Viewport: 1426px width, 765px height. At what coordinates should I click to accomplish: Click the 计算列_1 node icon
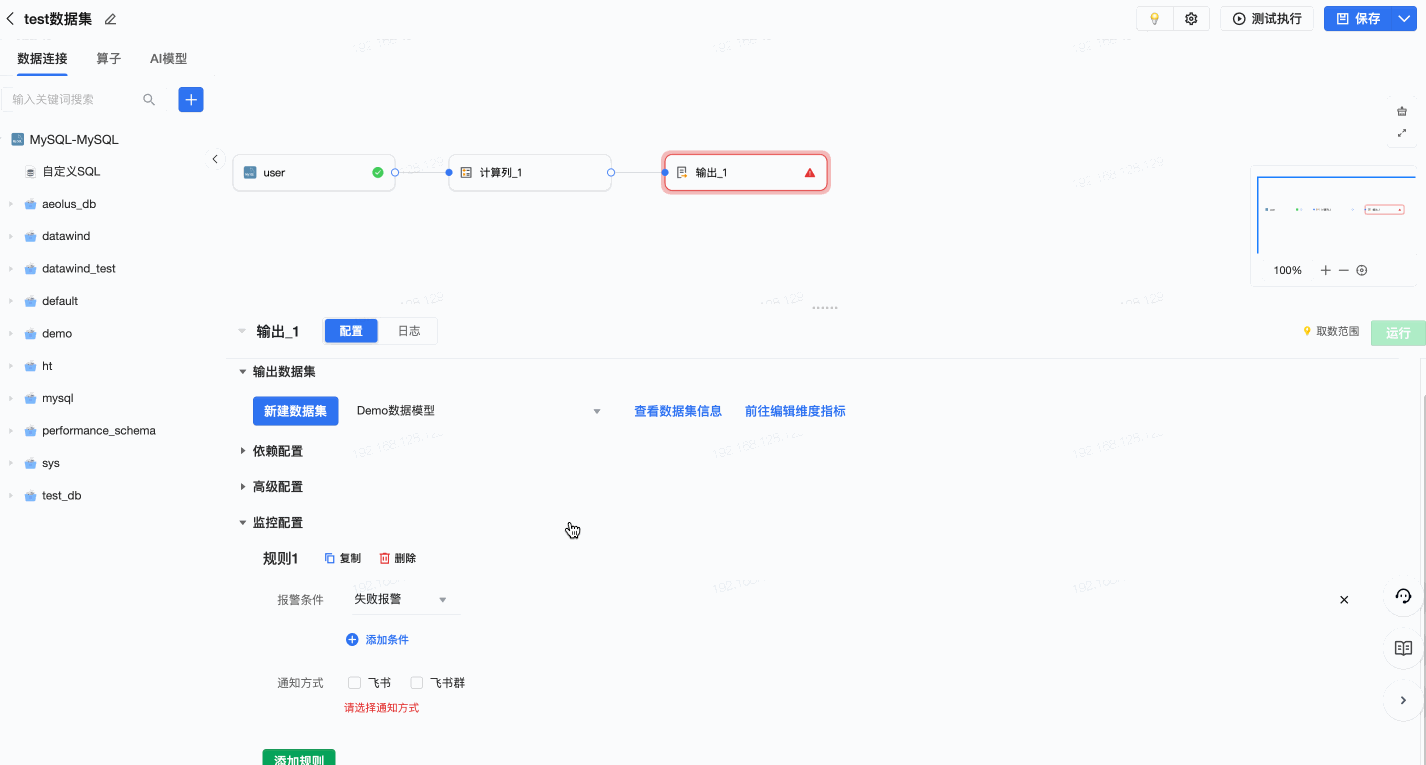466,173
